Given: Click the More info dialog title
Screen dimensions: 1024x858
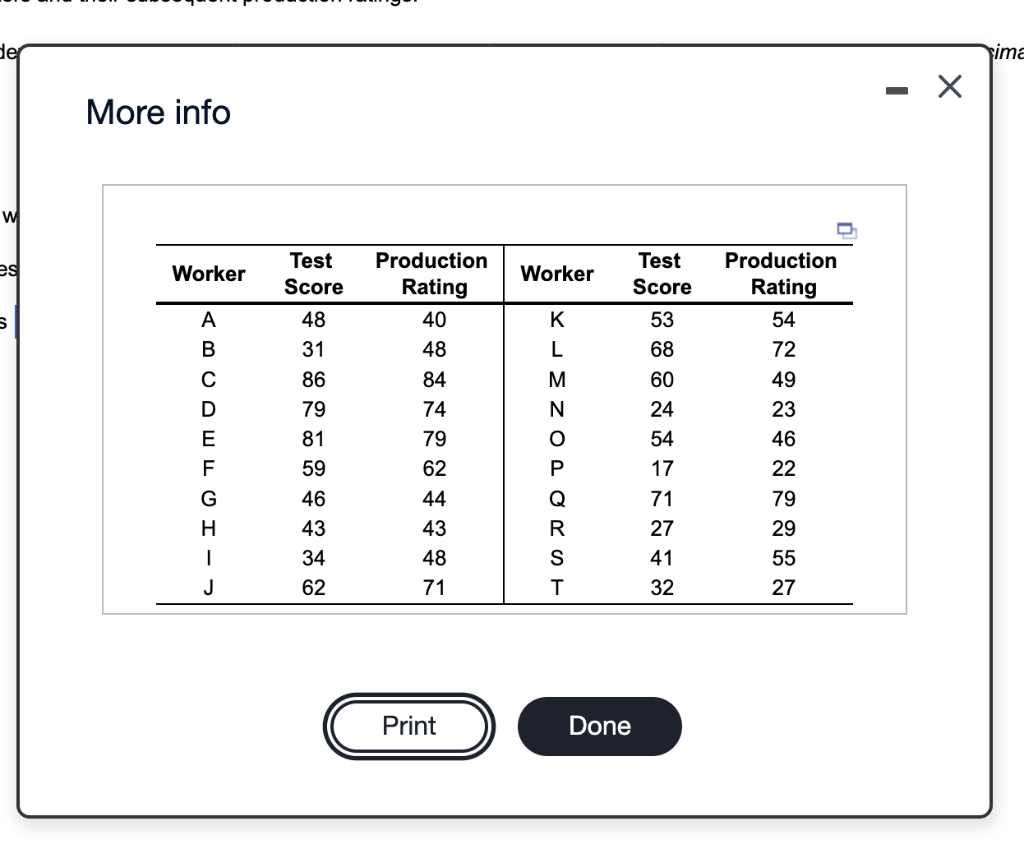Looking at the screenshot, I should point(157,113).
